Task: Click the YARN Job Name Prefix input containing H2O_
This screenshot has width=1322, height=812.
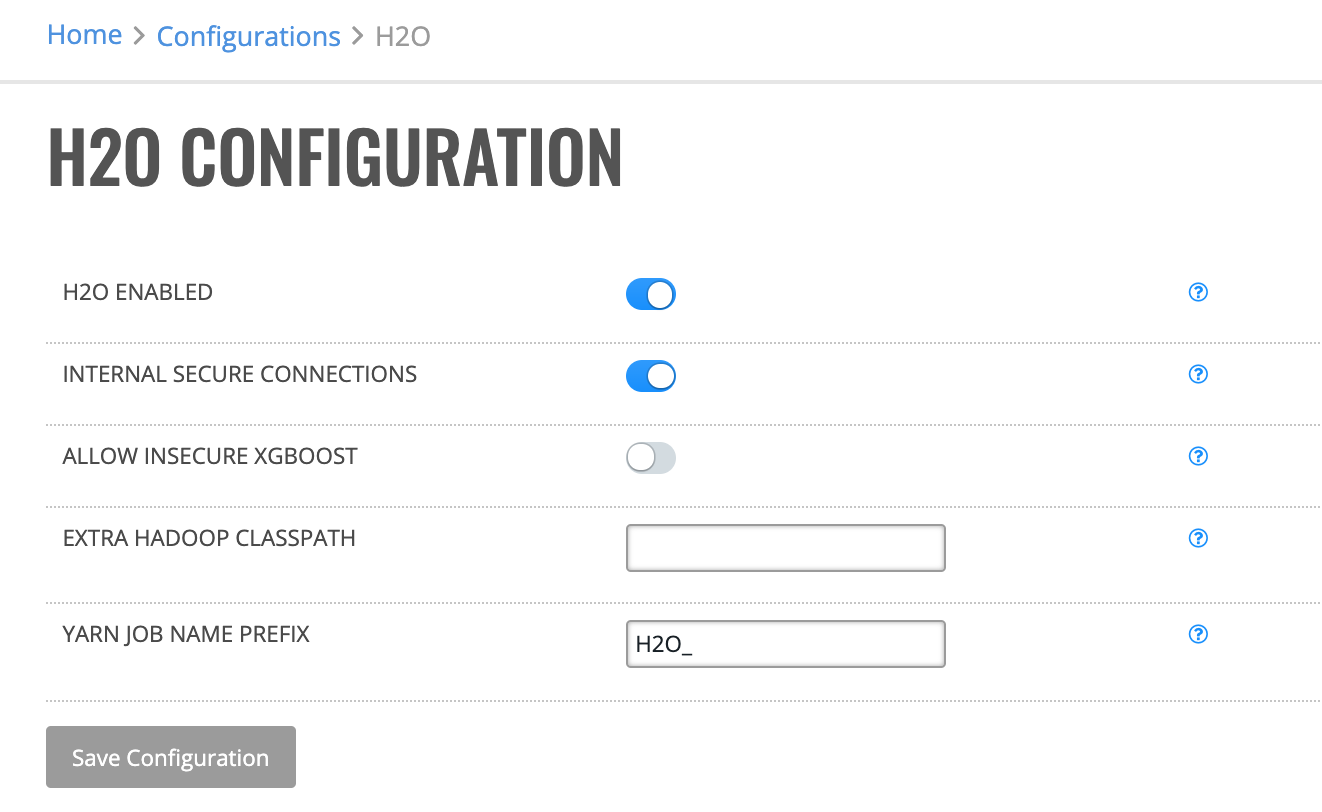Action: pyautogui.click(x=786, y=644)
